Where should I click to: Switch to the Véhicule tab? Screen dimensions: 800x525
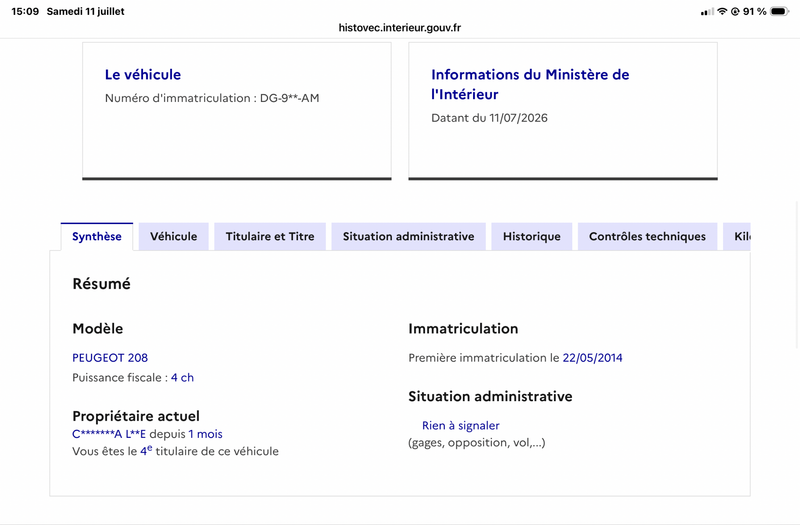pos(173,237)
